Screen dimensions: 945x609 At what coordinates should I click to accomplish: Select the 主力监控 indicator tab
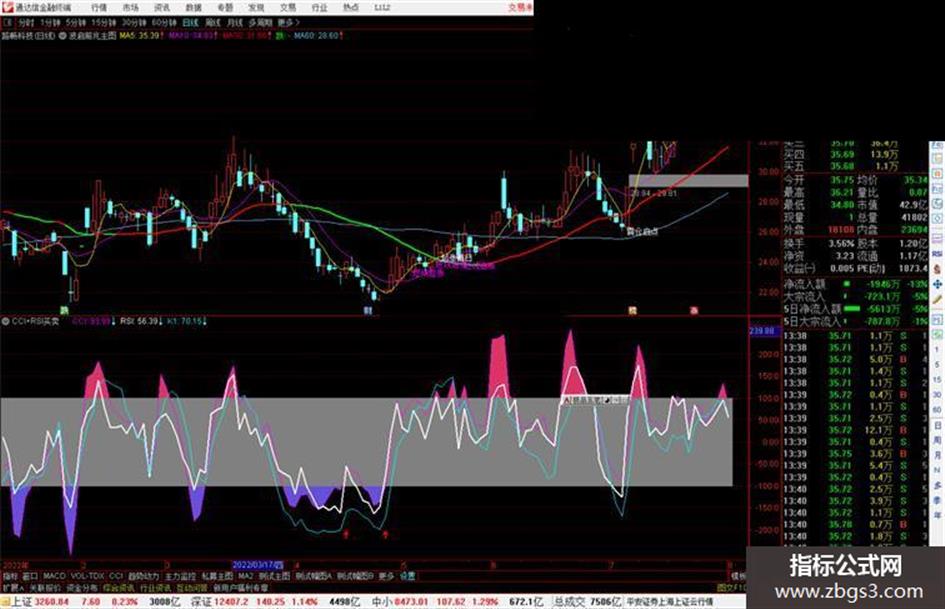181,576
